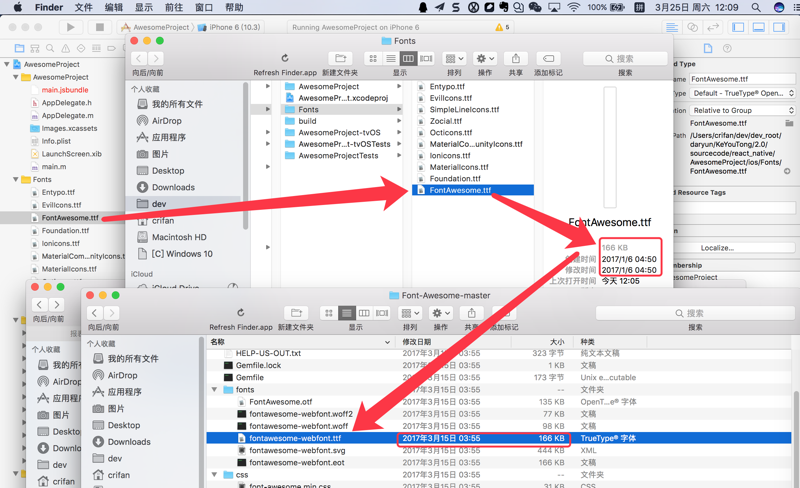Click the new folder icon in the Fonts window
800x488 pixels.
coord(340,58)
